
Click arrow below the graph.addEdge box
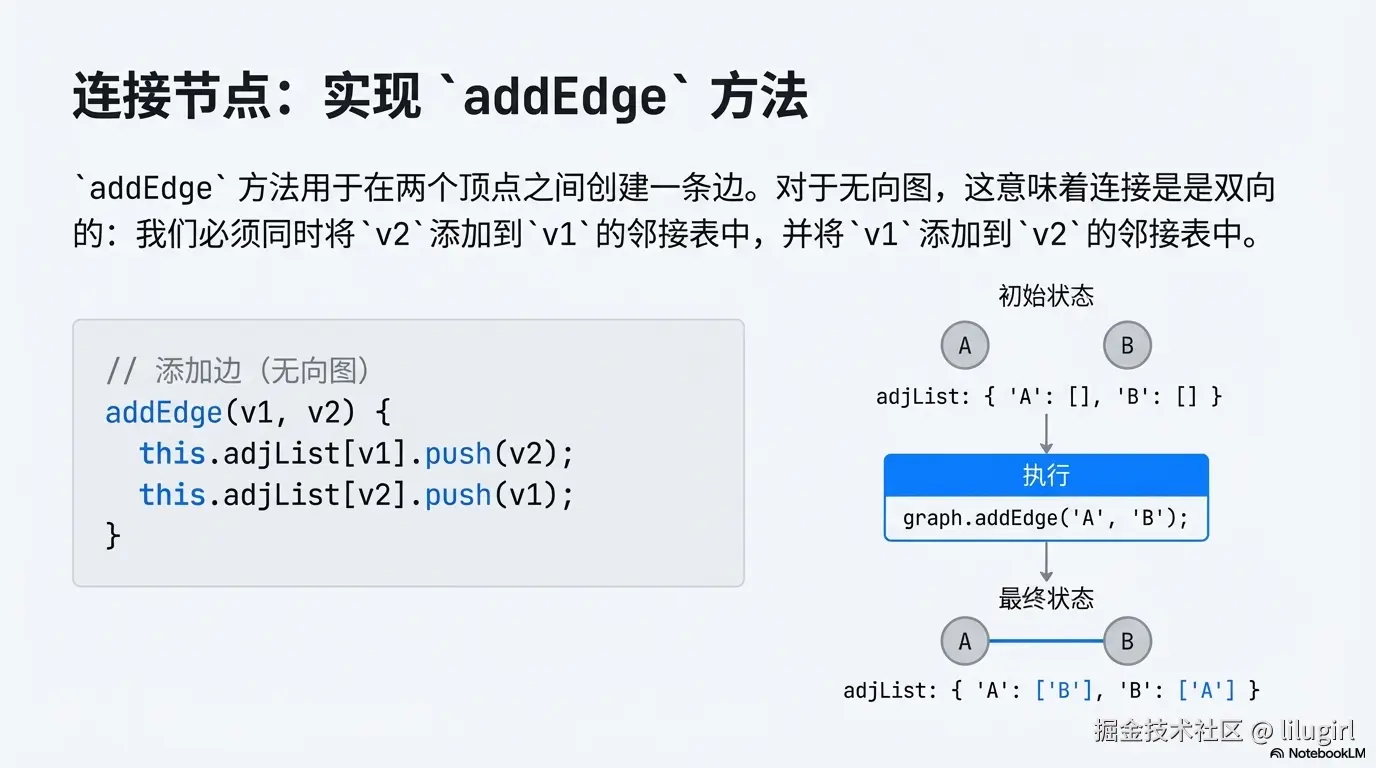click(x=1046, y=561)
